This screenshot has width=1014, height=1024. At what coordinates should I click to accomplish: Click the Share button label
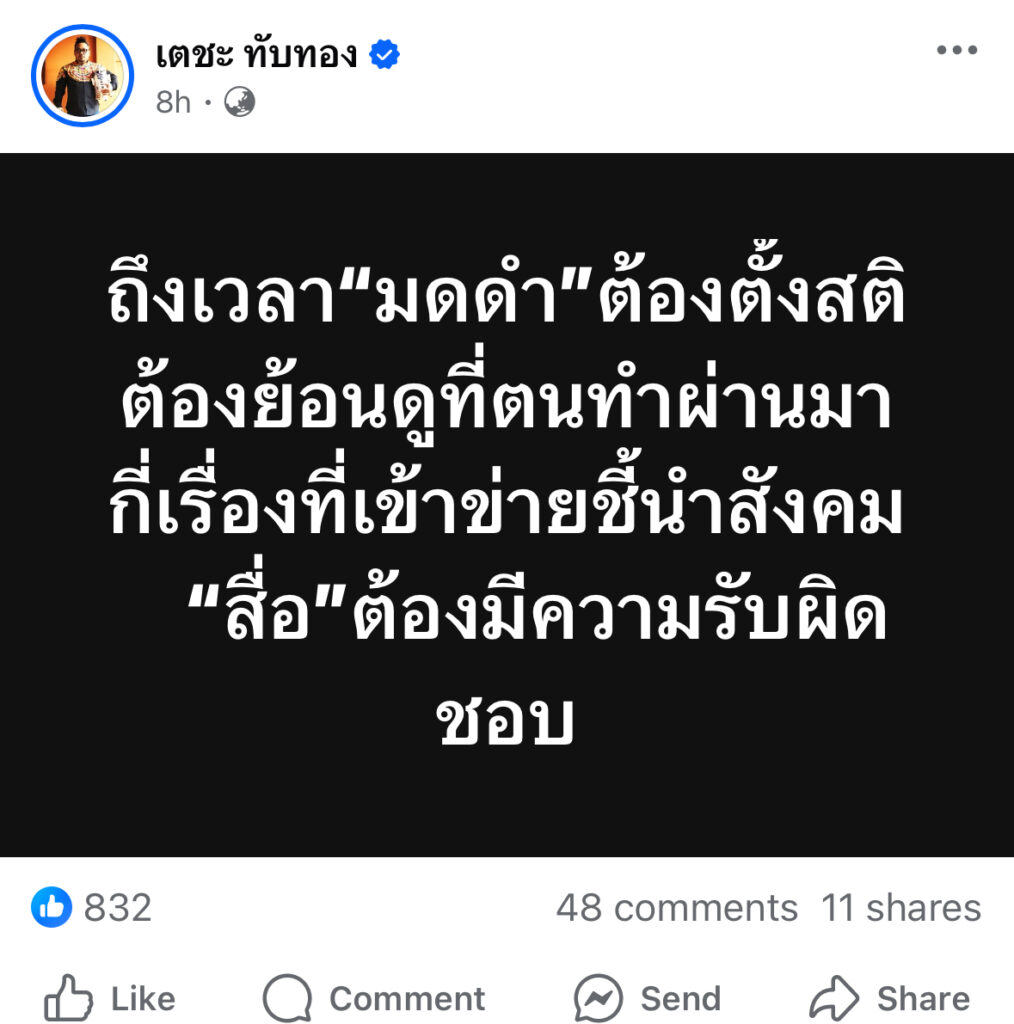[923, 999]
